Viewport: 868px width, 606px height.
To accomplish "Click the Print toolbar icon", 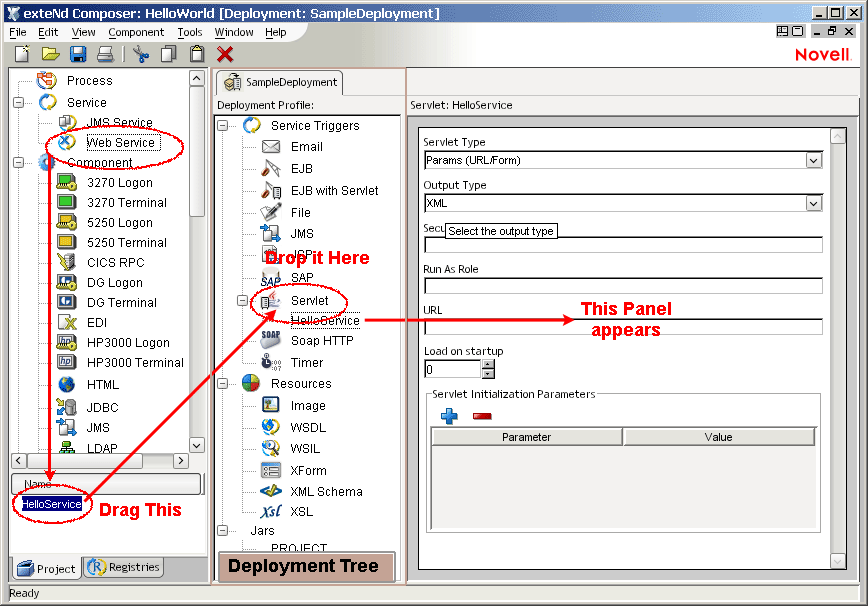I will [105, 54].
